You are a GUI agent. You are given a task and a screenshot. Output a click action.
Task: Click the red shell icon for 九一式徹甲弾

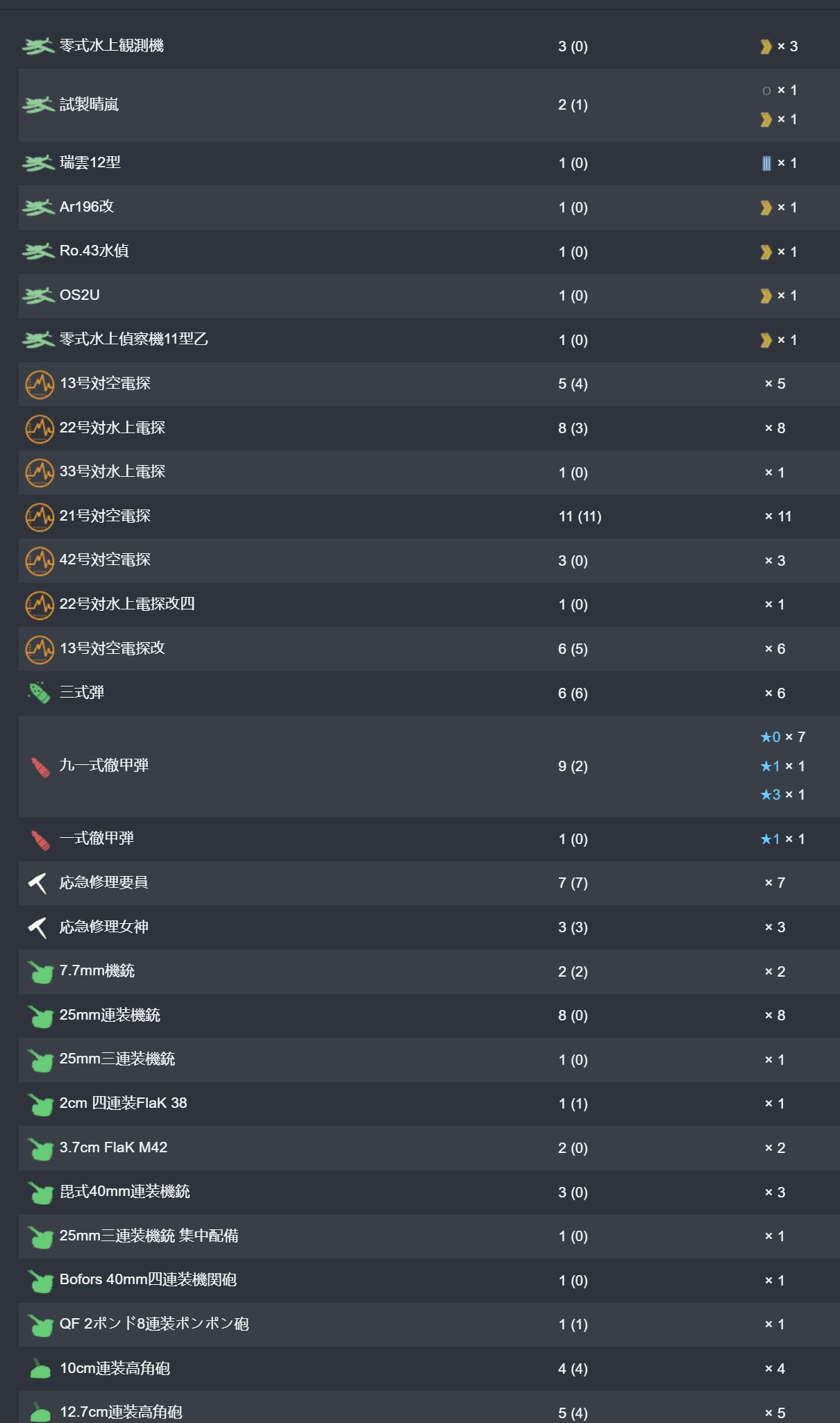(40, 766)
